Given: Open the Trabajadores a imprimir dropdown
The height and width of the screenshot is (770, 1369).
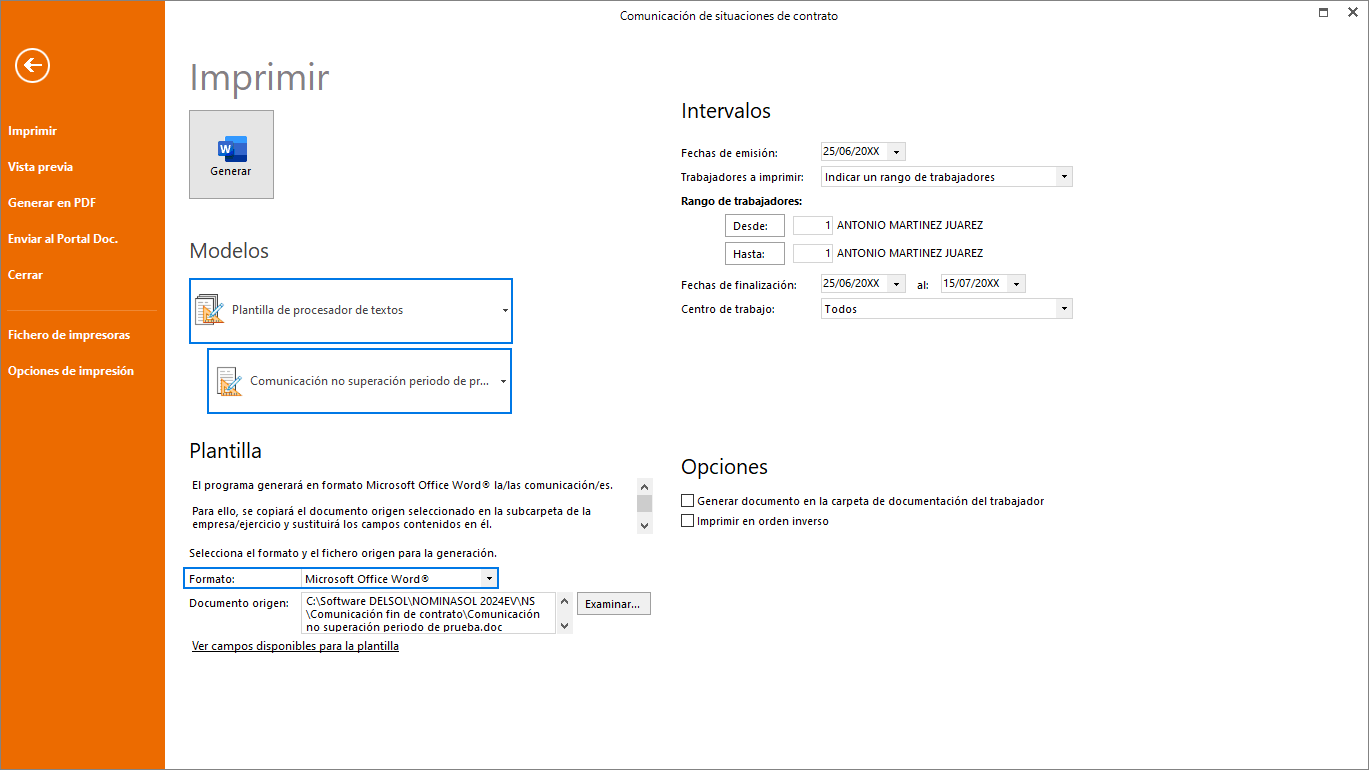Looking at the screenshot, I should (1064, 177).
